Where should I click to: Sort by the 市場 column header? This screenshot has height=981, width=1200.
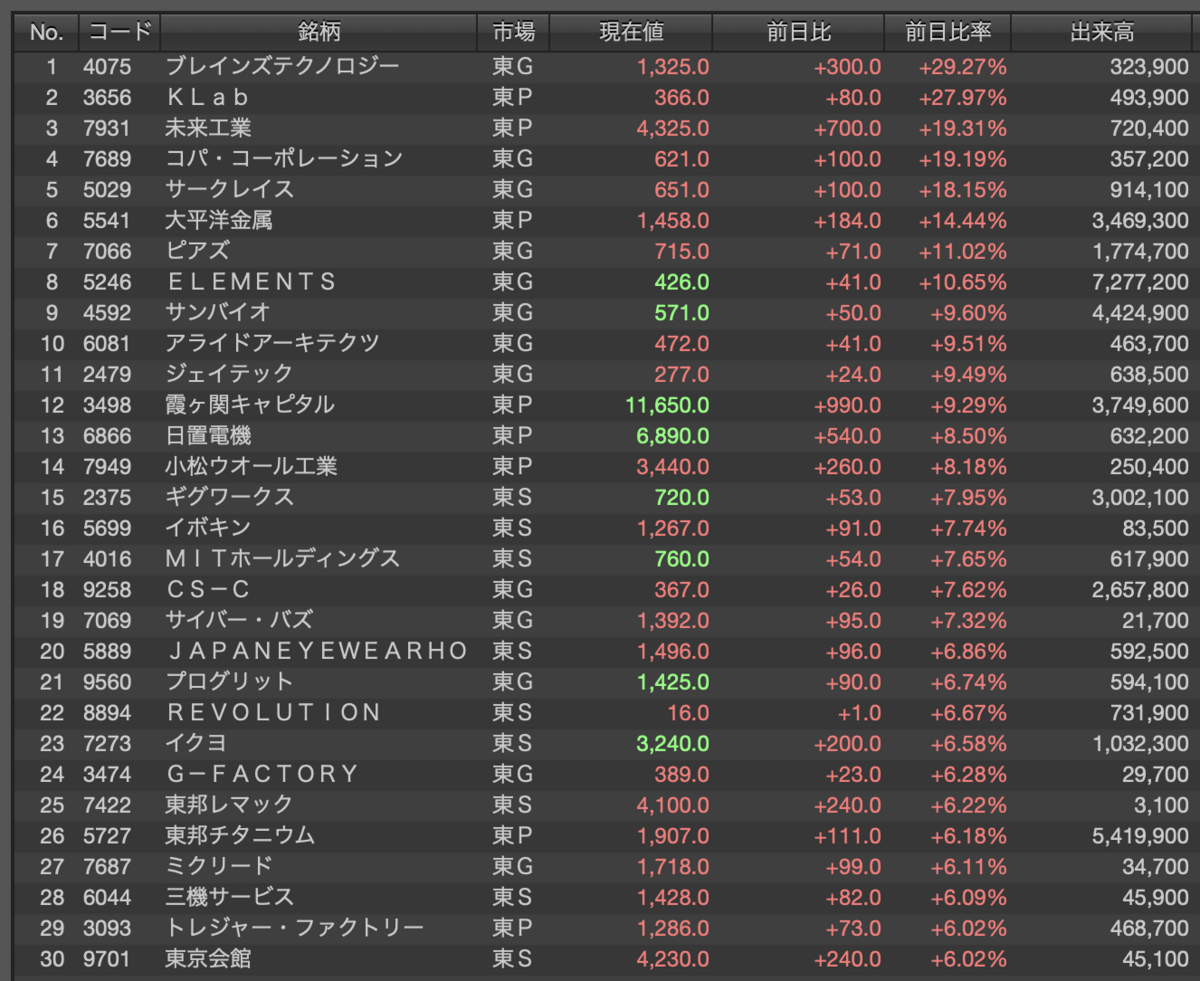click(514, 32)
